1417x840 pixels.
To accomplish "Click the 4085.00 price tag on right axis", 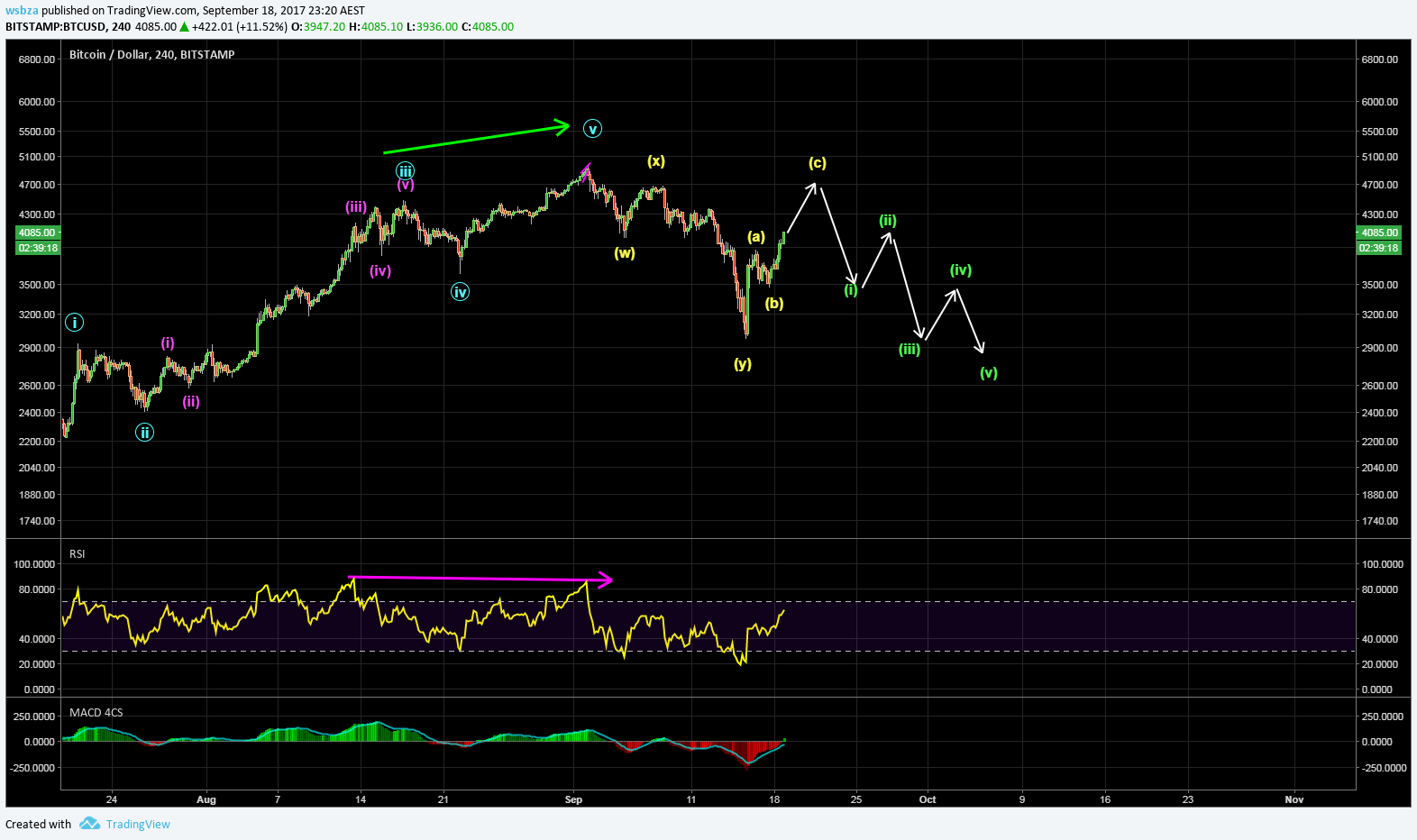I will (1379, 233).
